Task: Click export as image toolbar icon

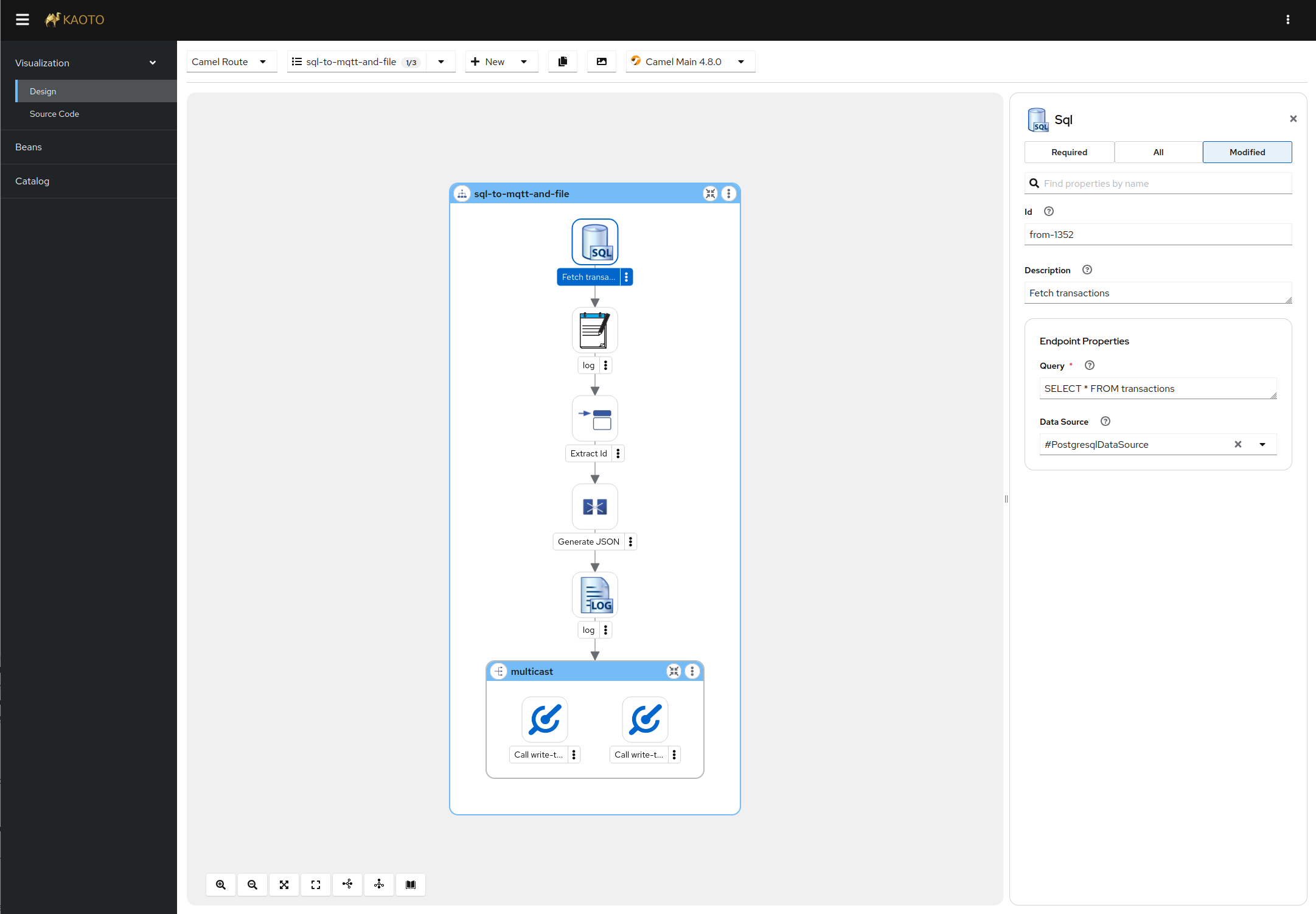Action: [601, 61]
